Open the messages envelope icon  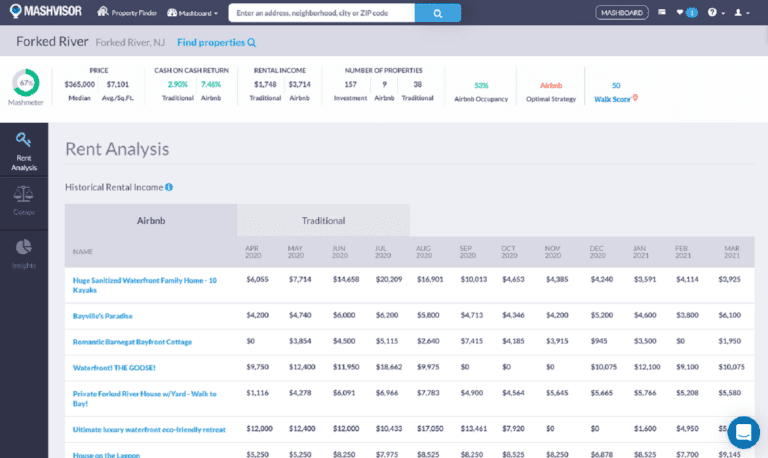pos(661,13)
